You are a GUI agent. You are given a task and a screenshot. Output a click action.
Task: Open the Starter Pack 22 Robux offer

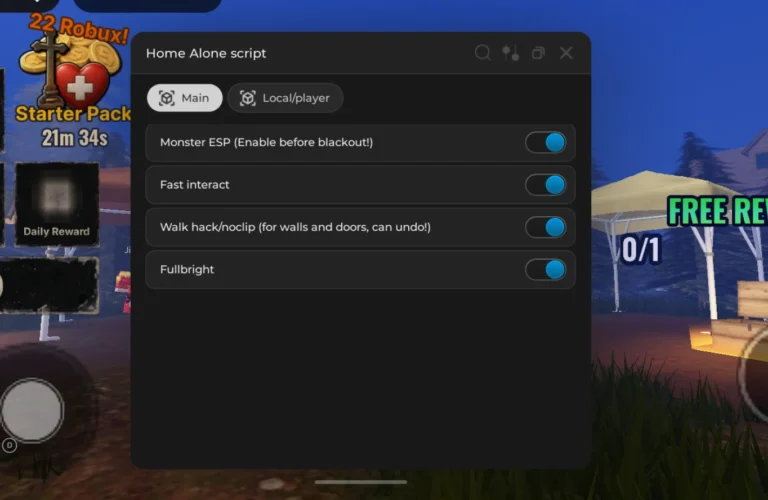click(x=73, y=69)
